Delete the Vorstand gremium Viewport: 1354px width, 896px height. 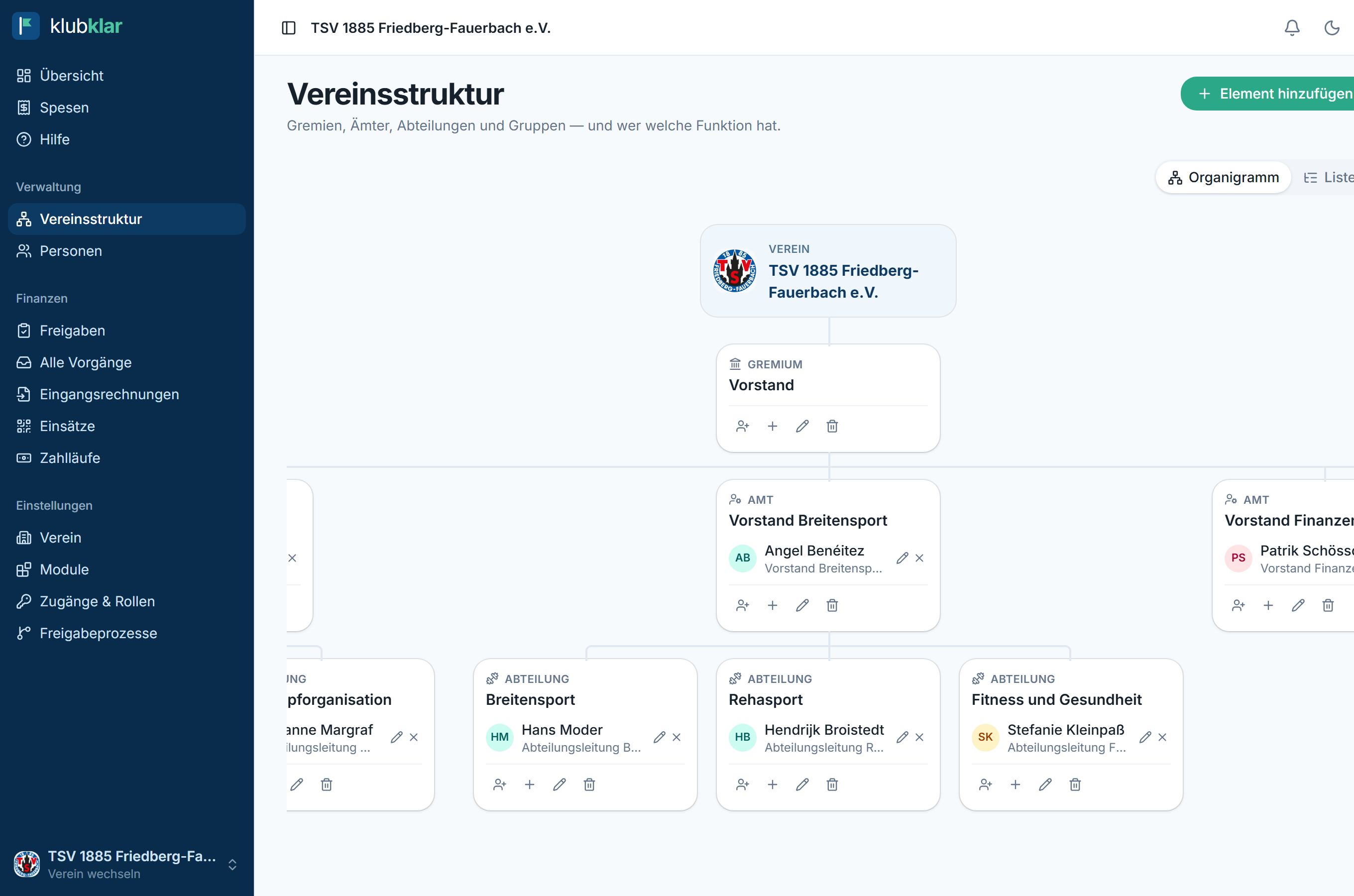[832, 426]
